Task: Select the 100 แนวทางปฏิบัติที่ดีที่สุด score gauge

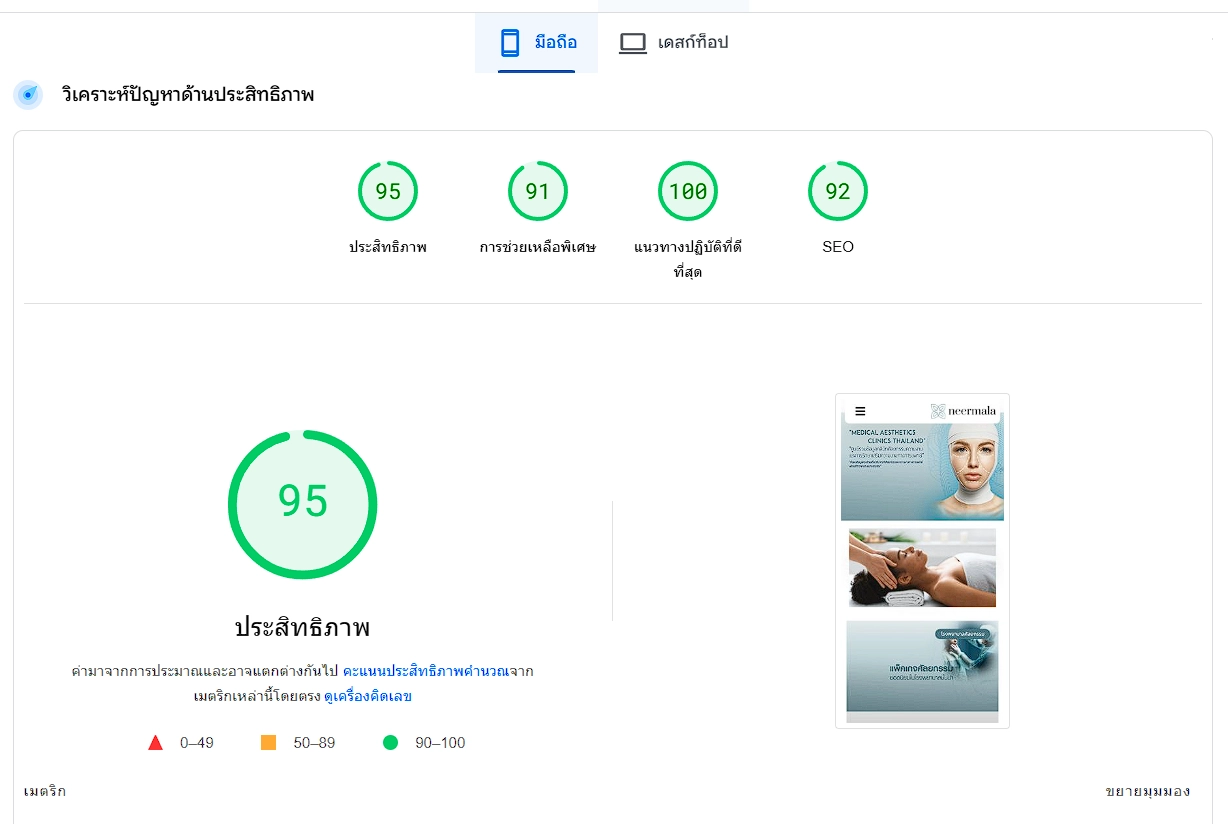Action: point(688,191)
